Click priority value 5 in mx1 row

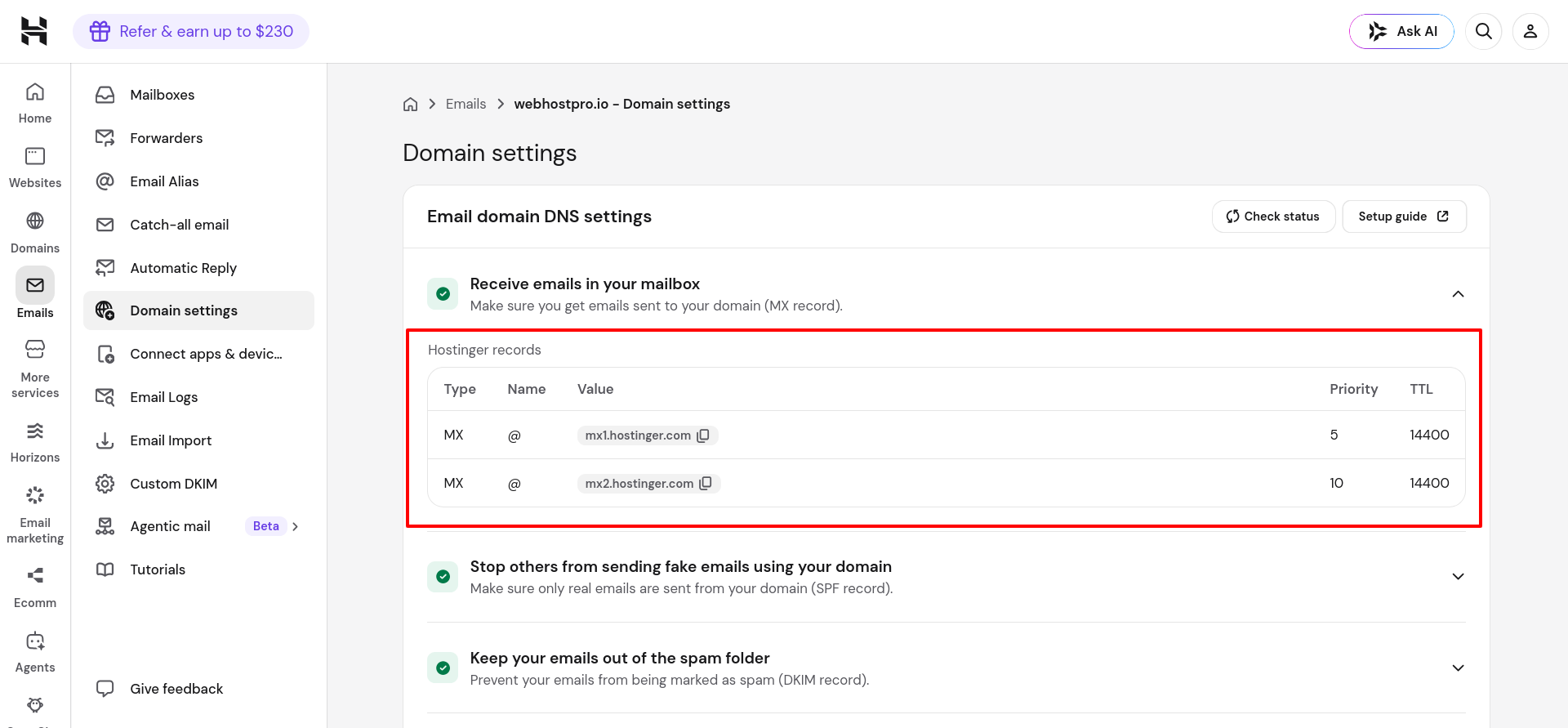(1334, 435)
